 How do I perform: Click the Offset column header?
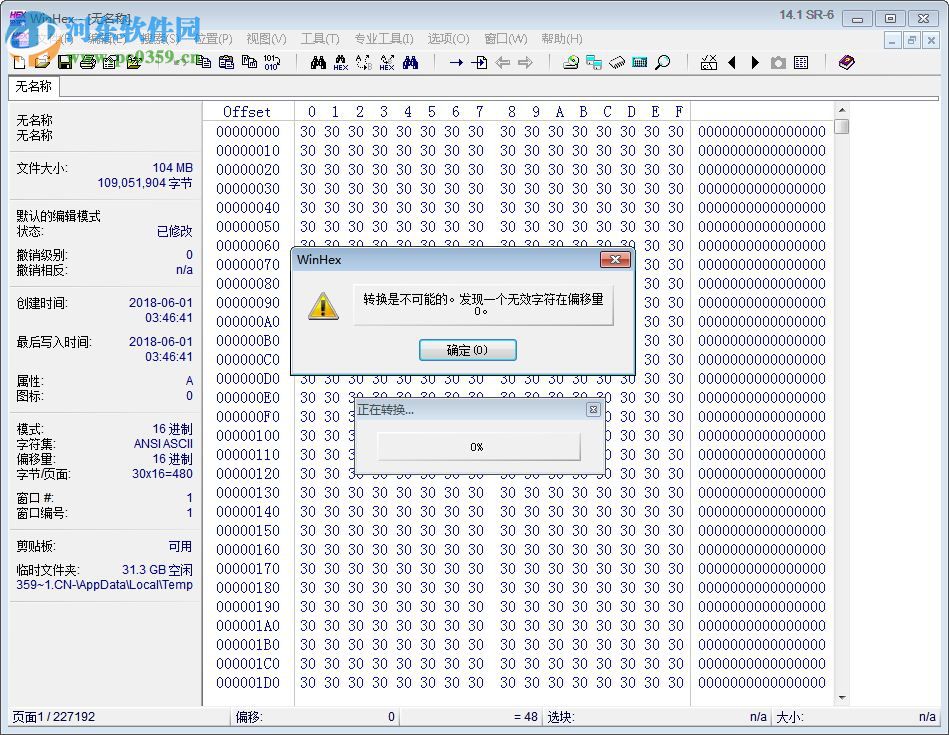(x=247, y=112)
